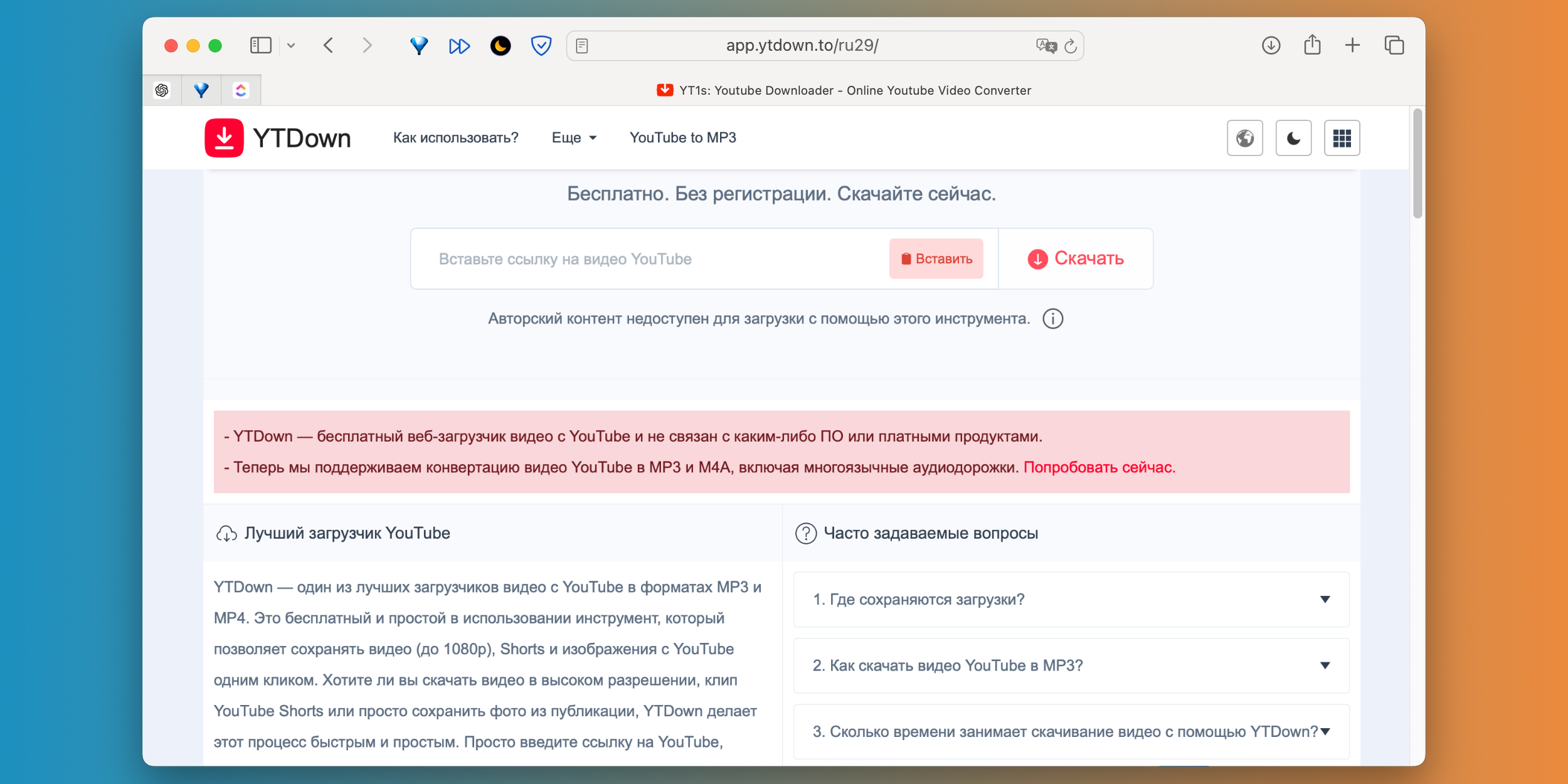The width and height of the screenshot is (1568, 784).
Task: Expand the Еще dropdown menu
Action: [x=574, y=137]
